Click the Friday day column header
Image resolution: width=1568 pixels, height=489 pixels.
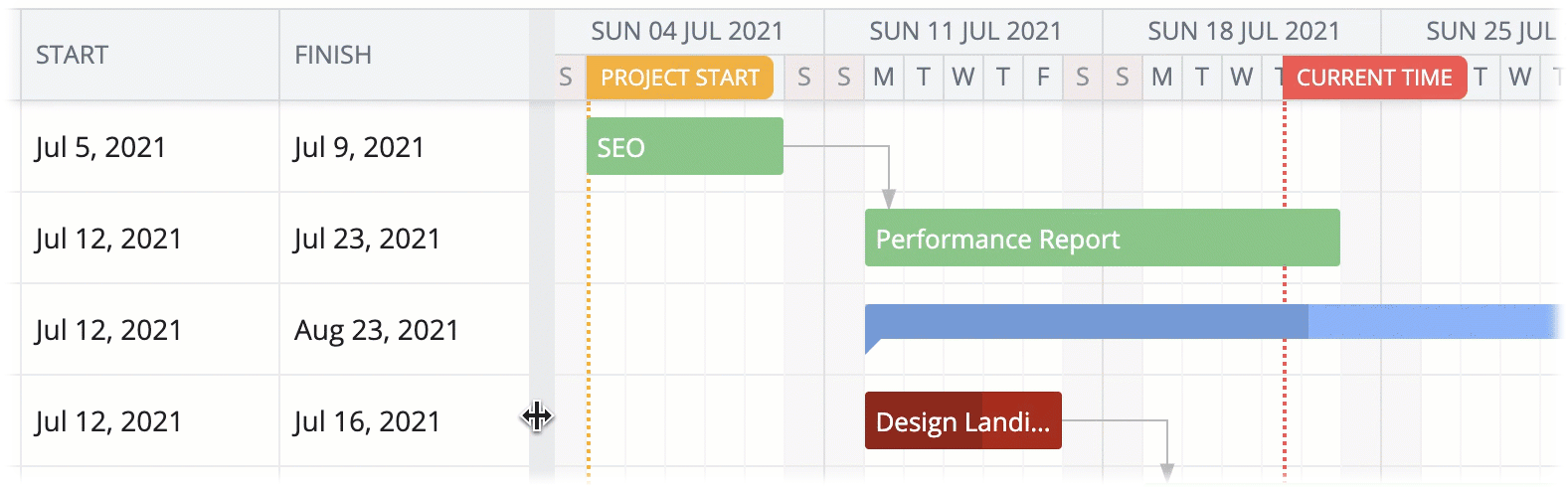1043,78
